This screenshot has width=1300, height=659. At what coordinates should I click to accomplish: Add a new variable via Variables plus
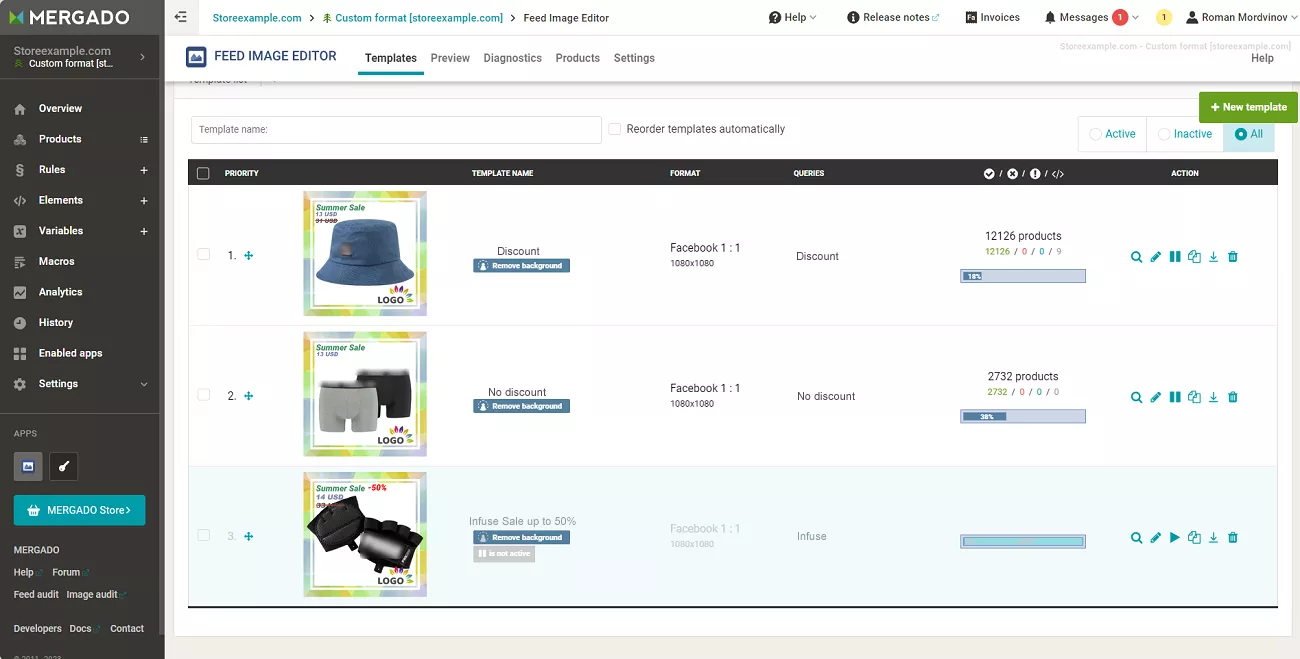[144, 231]
